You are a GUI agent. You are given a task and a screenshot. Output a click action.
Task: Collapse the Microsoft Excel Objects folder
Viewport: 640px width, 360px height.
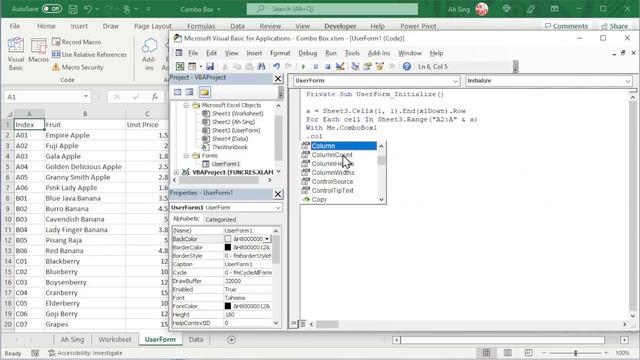pos(186,105)
